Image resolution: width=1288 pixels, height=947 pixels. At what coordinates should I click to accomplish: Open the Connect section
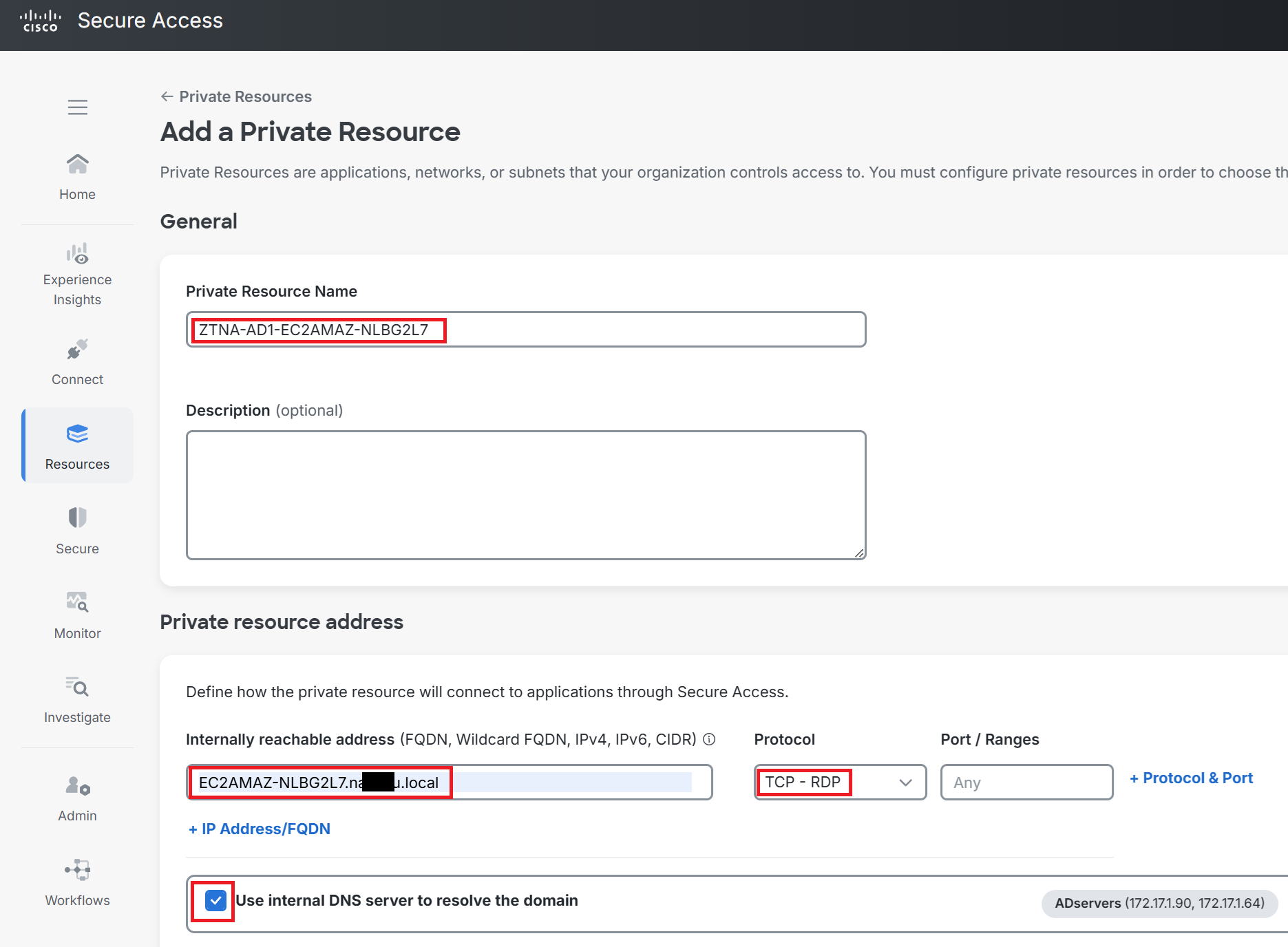(77, 362)
